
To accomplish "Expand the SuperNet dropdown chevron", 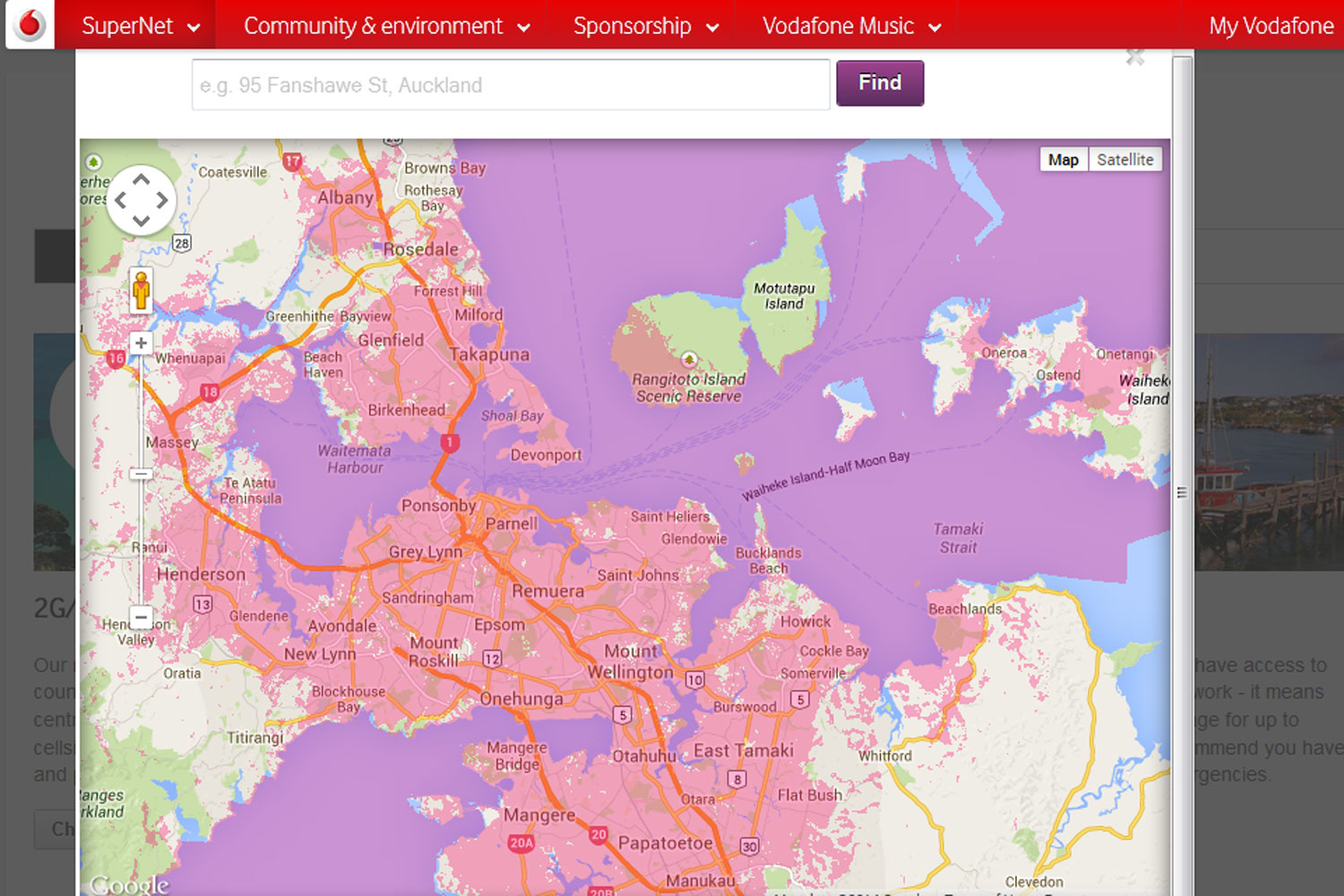I will pos(194,28).
